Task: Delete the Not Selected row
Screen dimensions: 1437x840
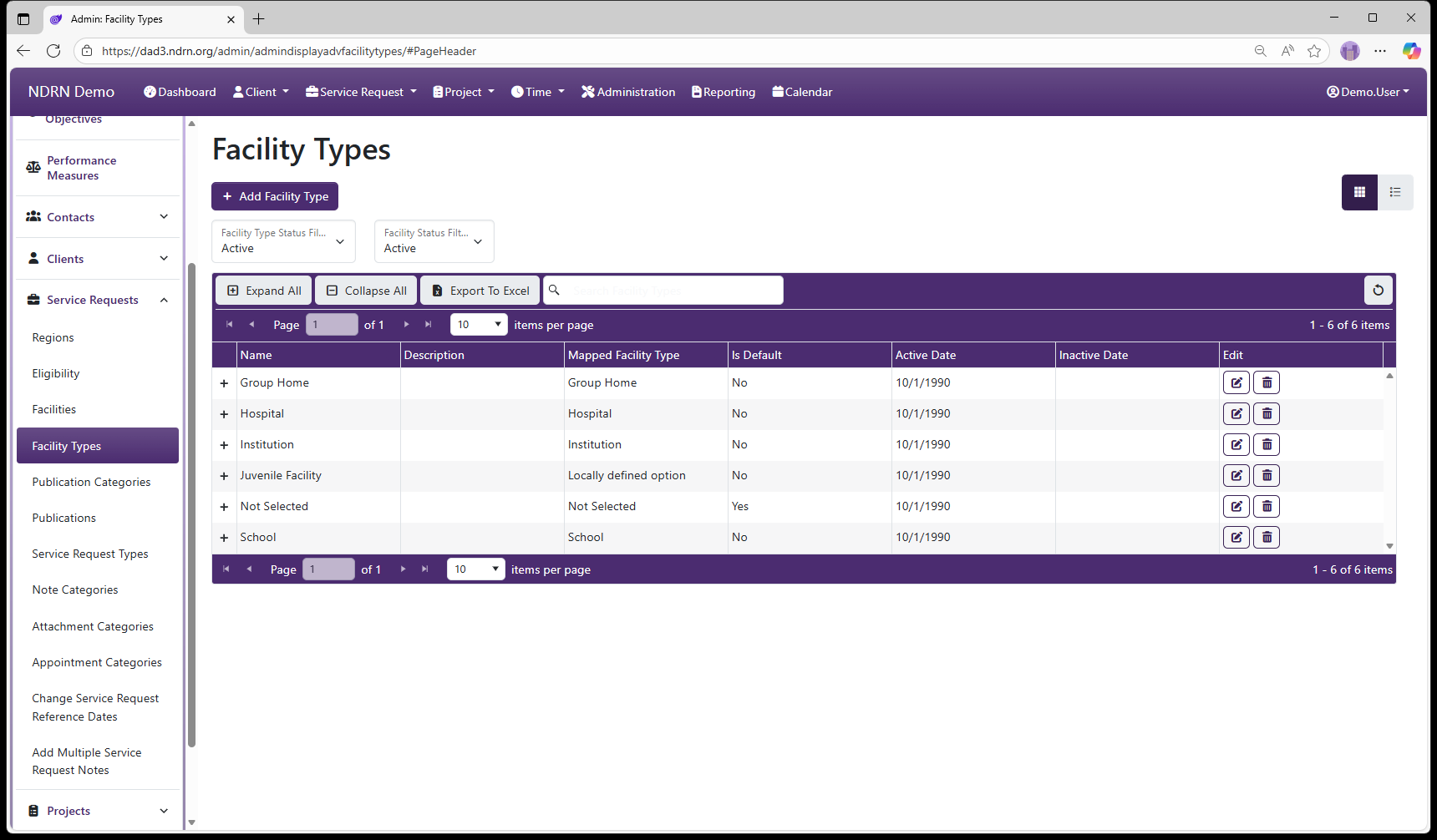Action: click(x=1267, y=506)
